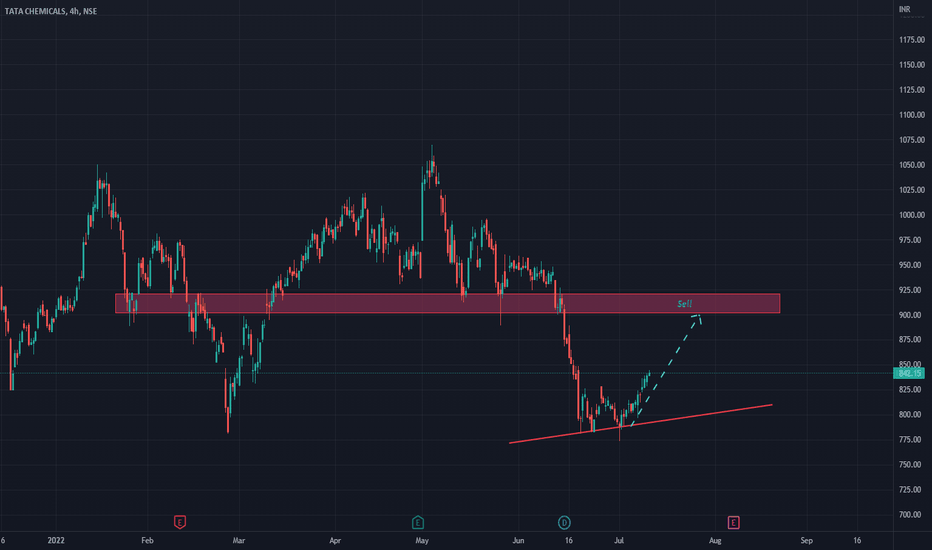Click the 950.00 price axis label
The width and height of the screenshot is (932, 550).
[912, 265]
